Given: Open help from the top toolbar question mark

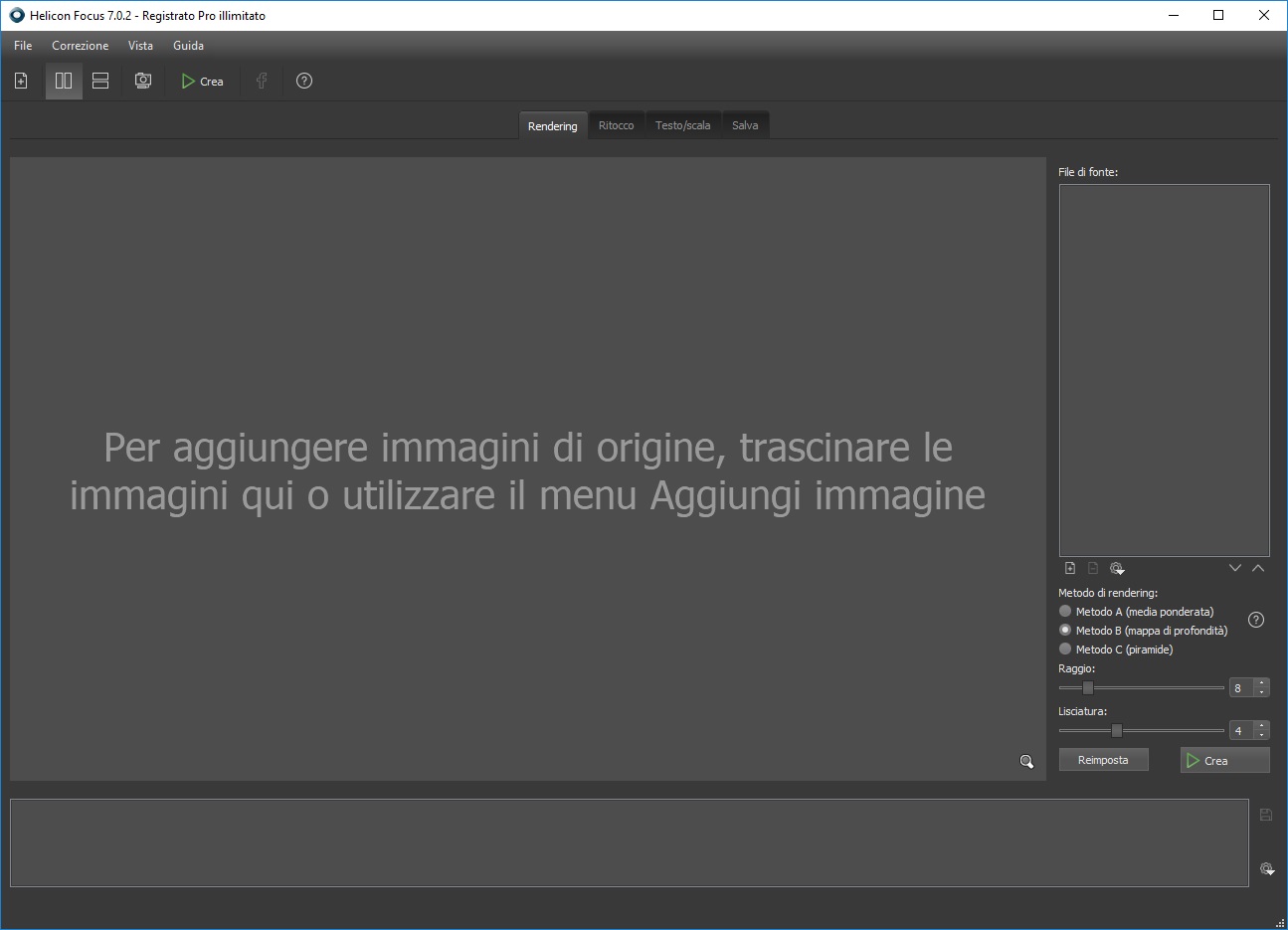Looking at the screenshot, I should pos(304,81).
